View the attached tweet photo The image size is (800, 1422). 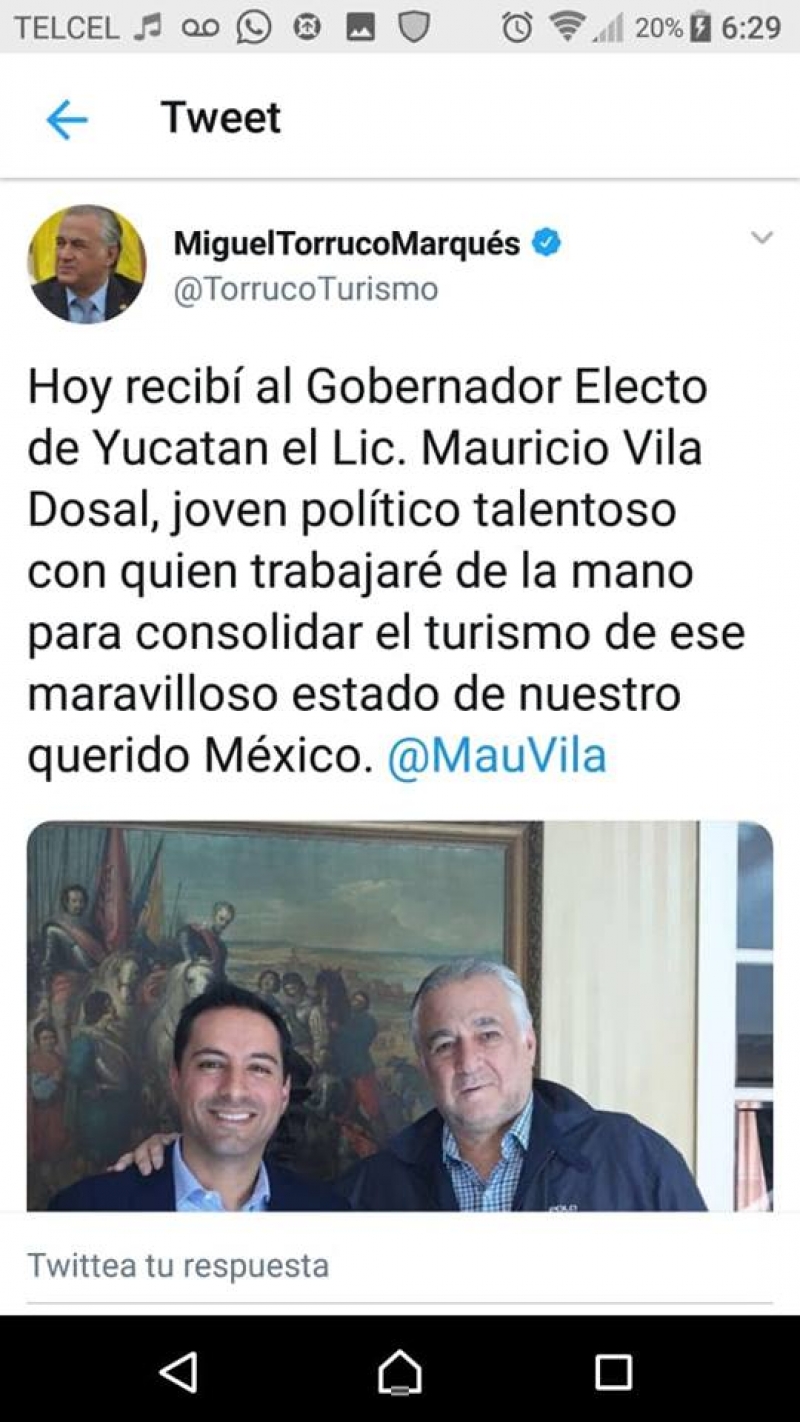(x=400, y=1016)
